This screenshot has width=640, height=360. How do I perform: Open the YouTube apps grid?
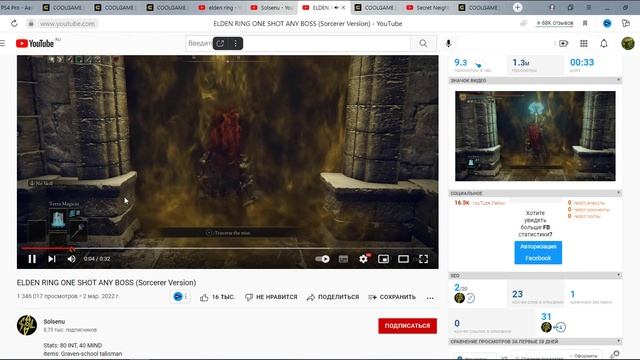tap(584, 43)
